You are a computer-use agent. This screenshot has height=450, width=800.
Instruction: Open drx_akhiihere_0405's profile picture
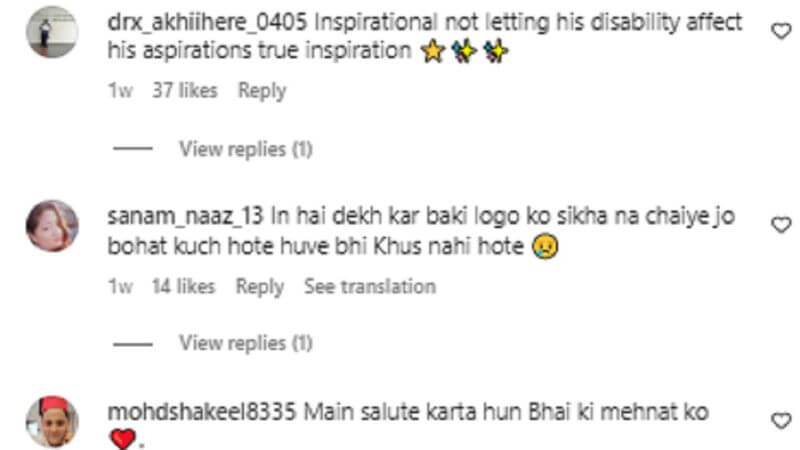tap(52, 32)
